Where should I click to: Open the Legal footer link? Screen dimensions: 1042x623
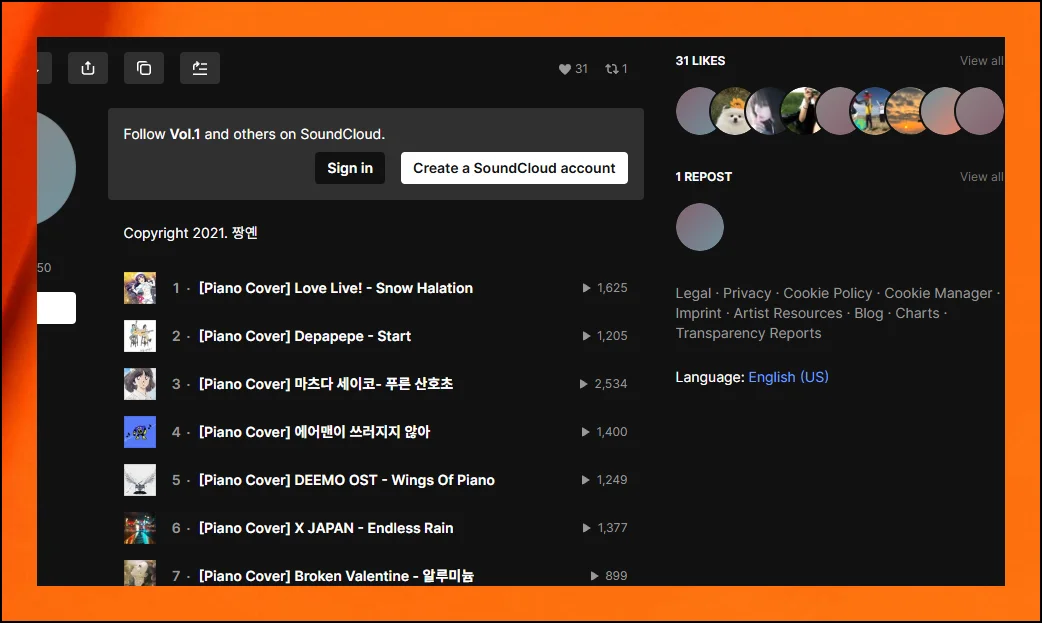pyautogui.click(x=693, y=293)
